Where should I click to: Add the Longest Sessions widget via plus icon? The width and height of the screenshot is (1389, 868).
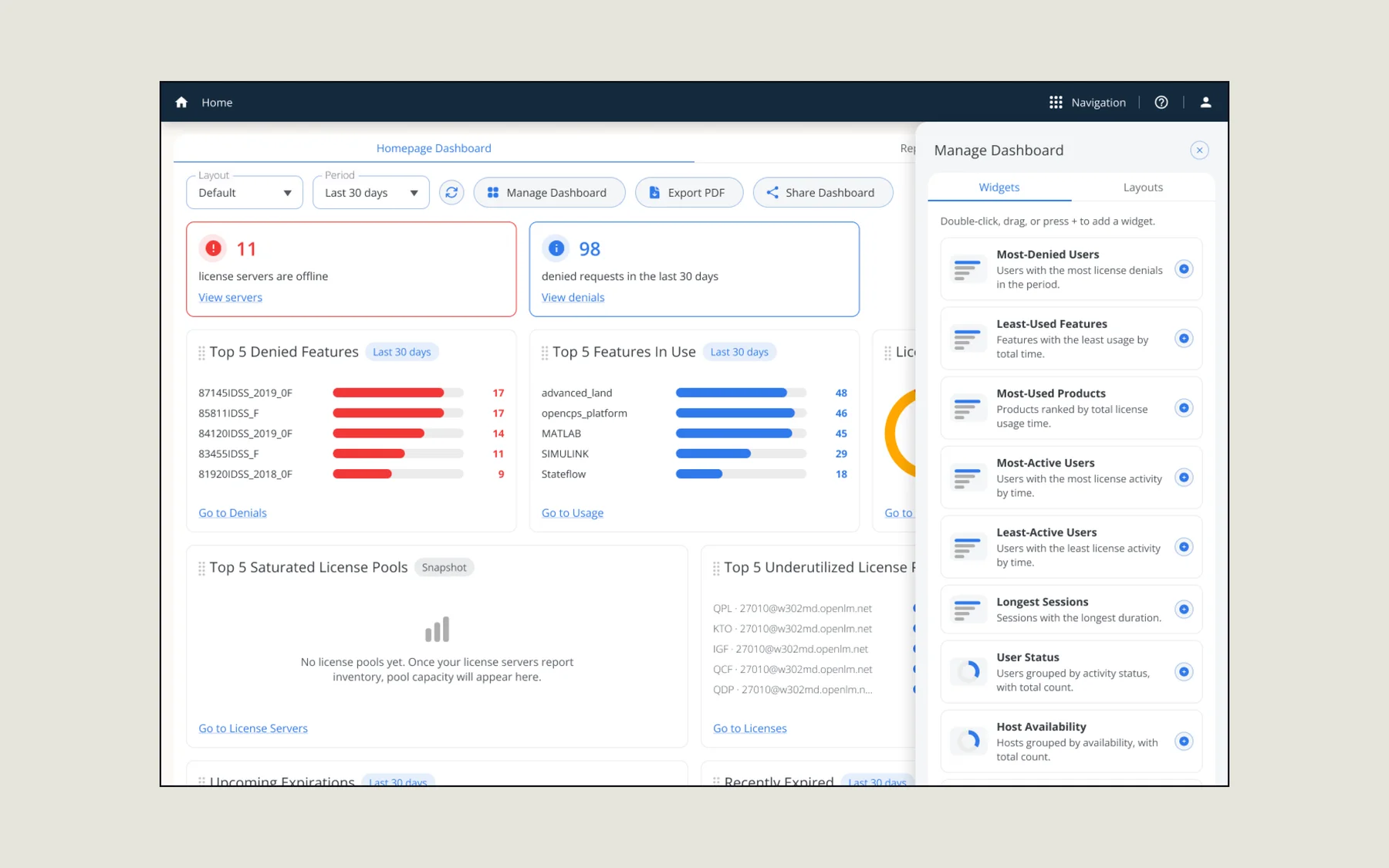click(1184, 610)
